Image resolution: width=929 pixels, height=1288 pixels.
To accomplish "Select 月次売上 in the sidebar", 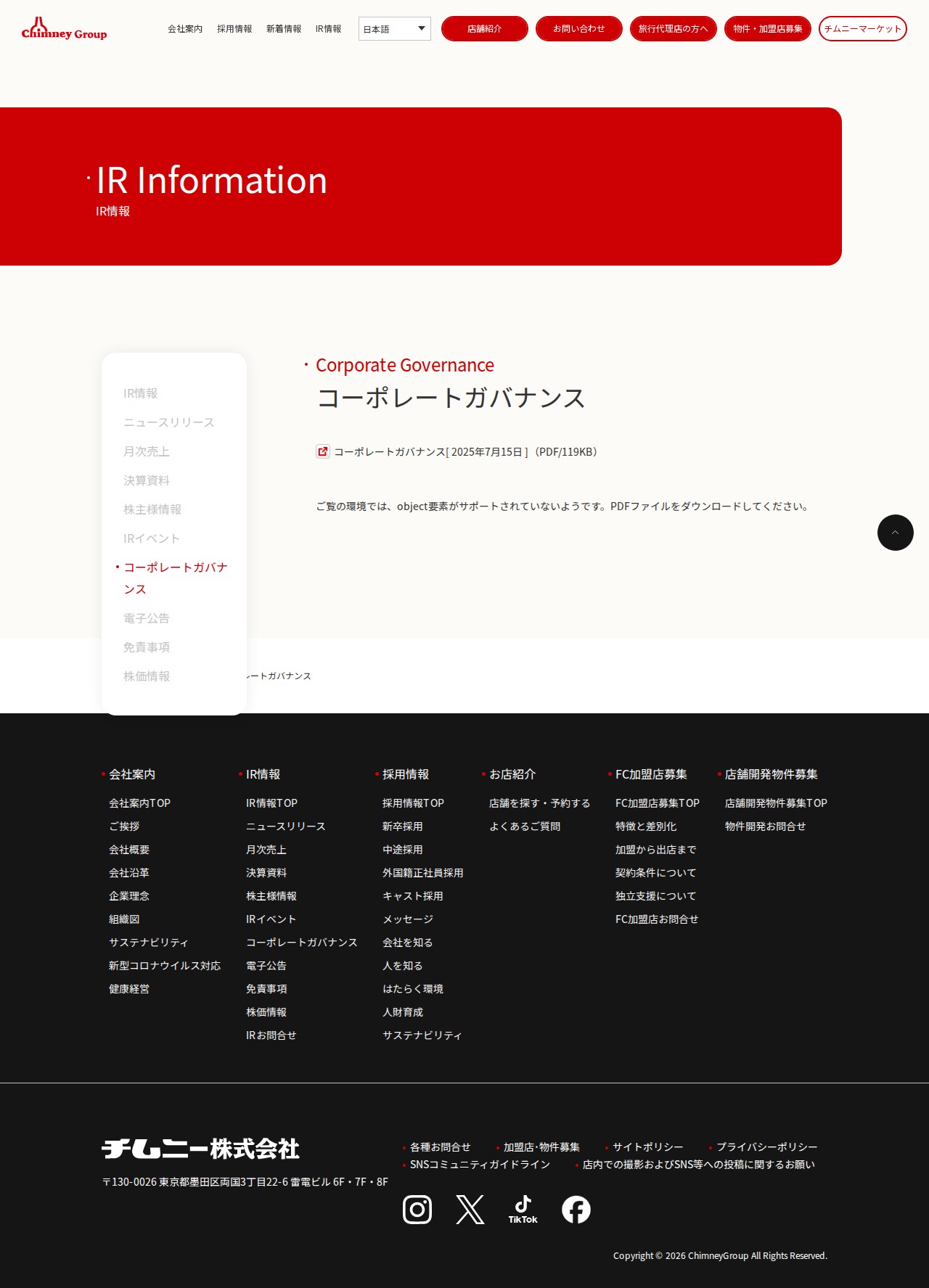I will 147,451.
